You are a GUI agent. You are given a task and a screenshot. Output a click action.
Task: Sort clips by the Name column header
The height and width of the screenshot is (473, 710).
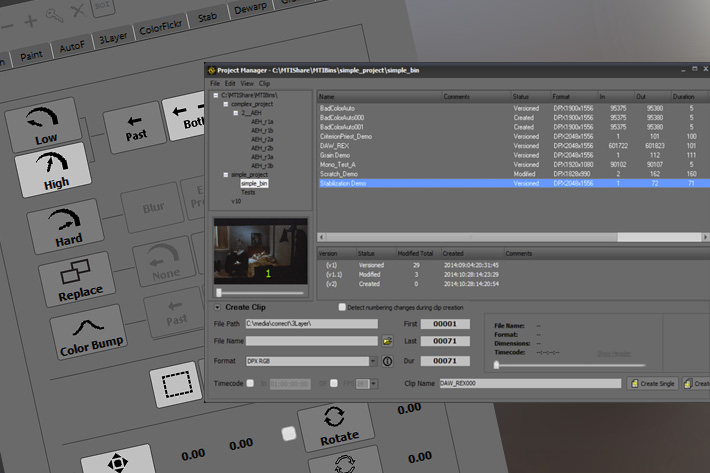pyautogui.click(x=379, y=96)
